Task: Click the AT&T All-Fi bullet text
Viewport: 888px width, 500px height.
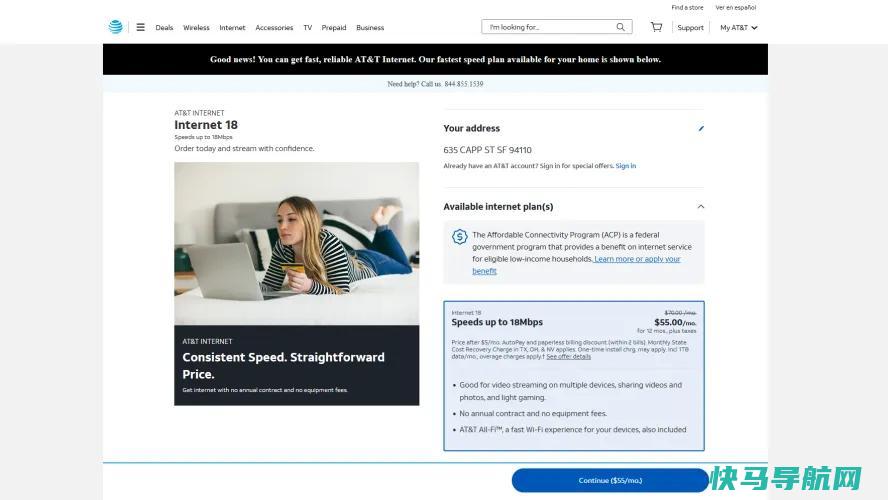Action: click(x=573, y=429)
